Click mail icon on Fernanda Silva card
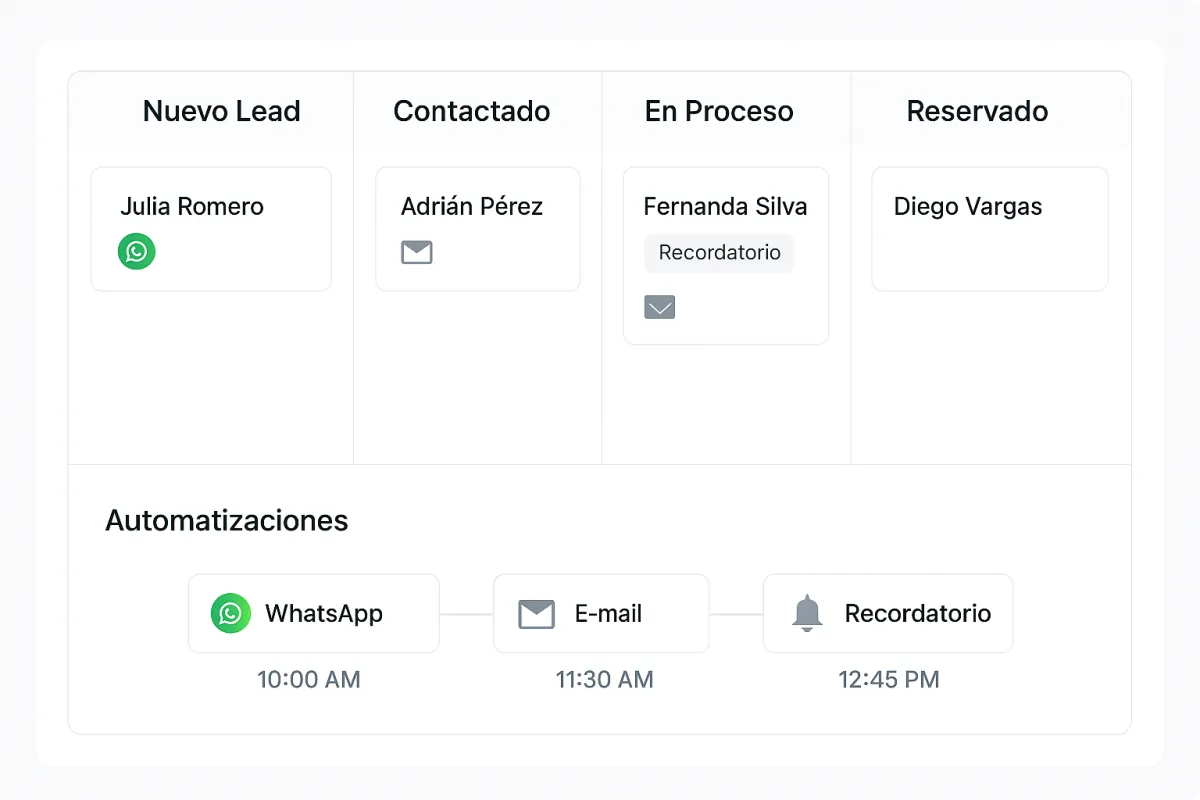 tap(660, 307)
